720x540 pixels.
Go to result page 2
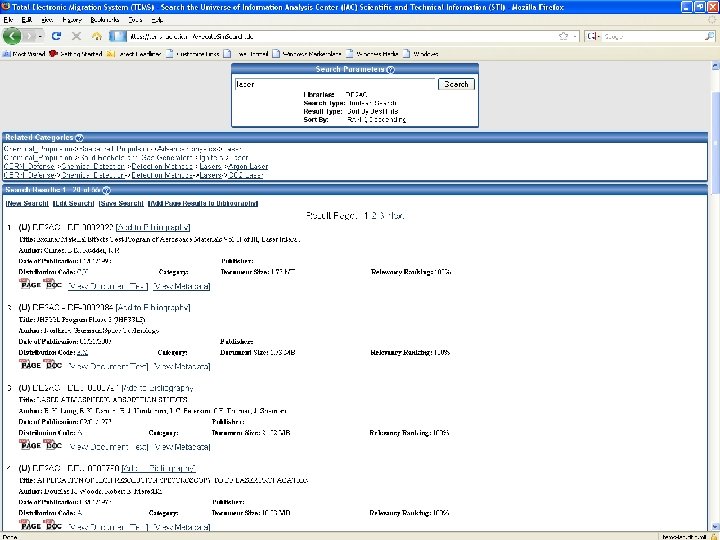[x=373, y=215]
